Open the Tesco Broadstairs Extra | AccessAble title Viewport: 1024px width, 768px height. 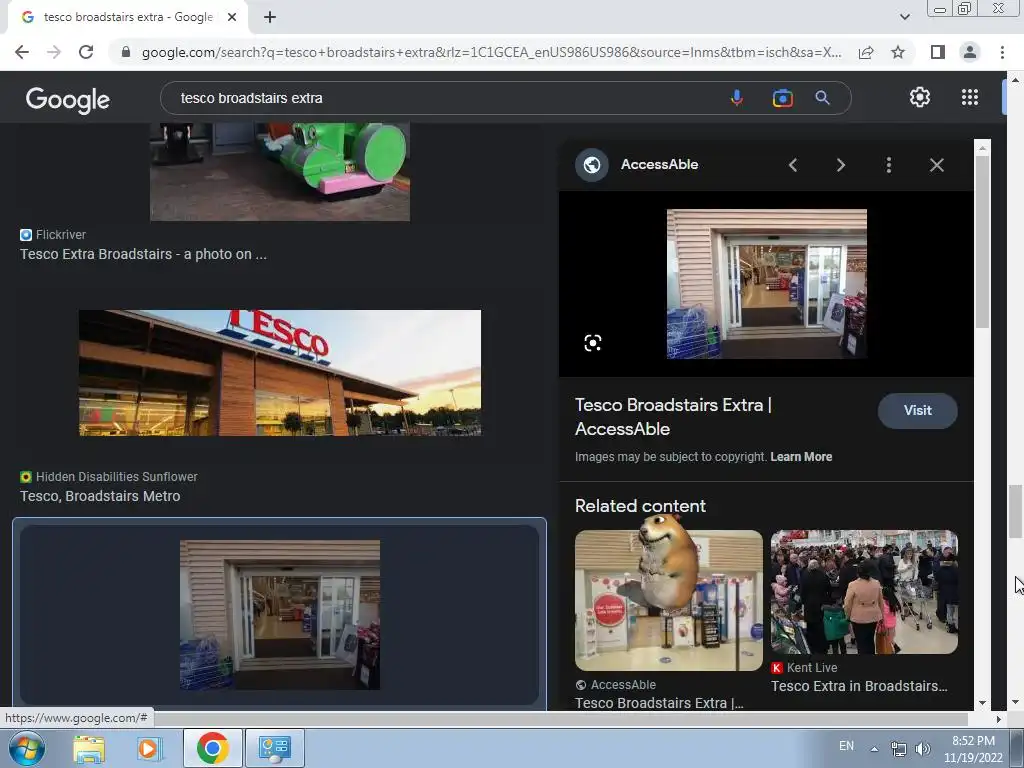(x=673, y=417)
